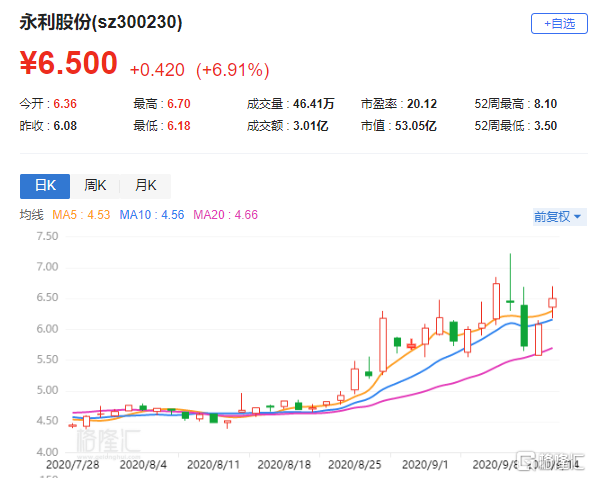Select the 2020/8/11 date axis label
Viewport: 591px width, 478px height.
pyautogui.click(x=213, y=465)
